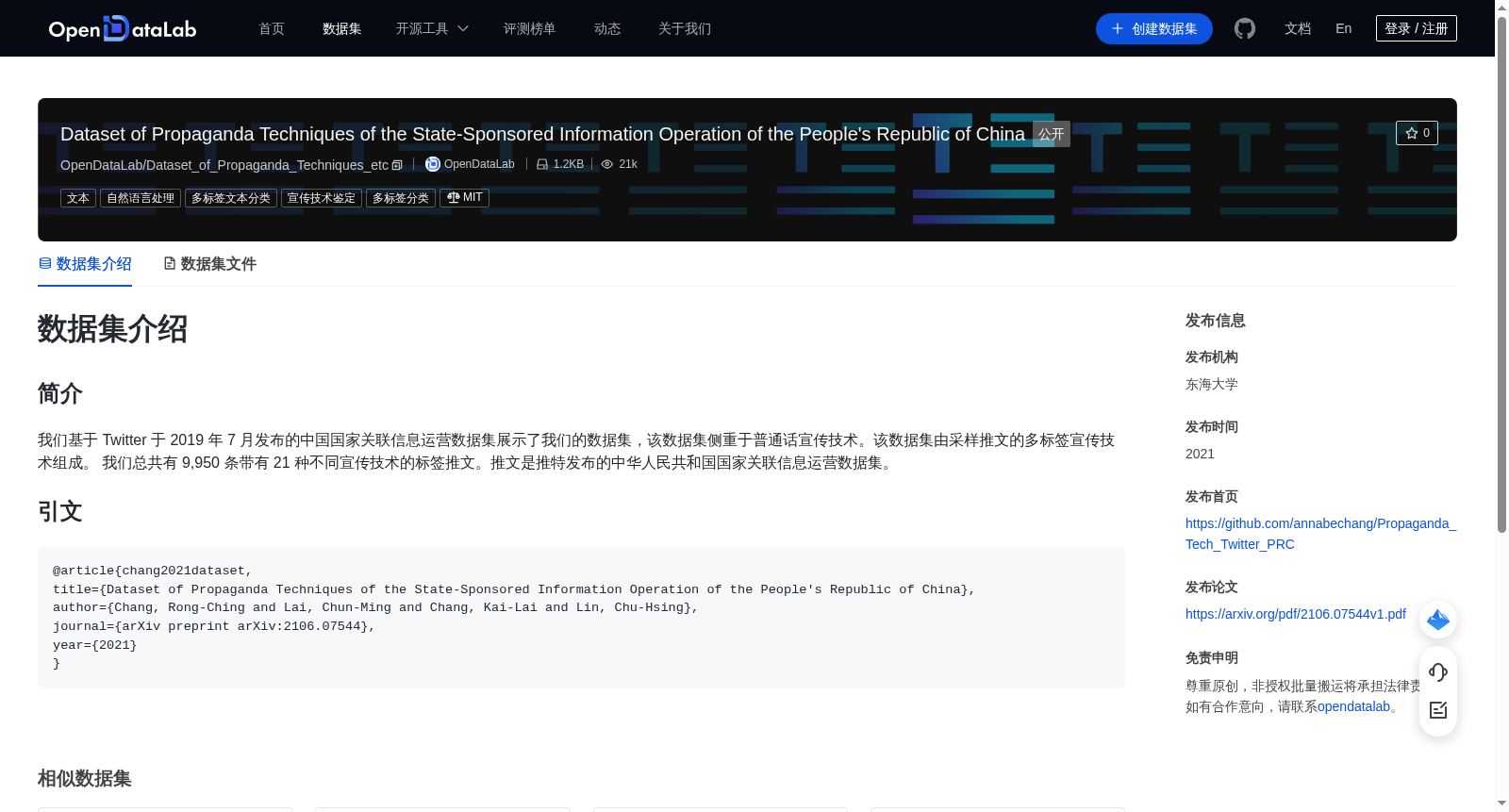Star this dataset
Image resolution: width=1509 pixels, height=812 pixels.
click(1417, 133)
